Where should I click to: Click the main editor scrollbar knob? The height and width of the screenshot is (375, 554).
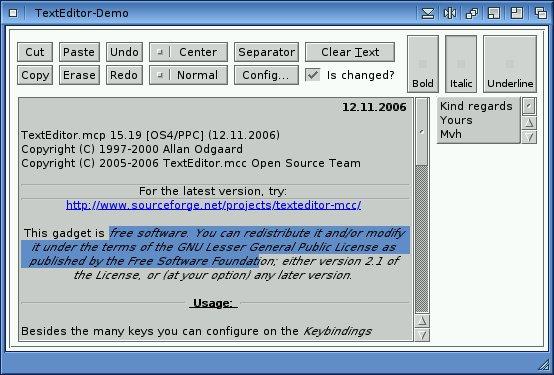pyautogui.click(x=422, y=132)
